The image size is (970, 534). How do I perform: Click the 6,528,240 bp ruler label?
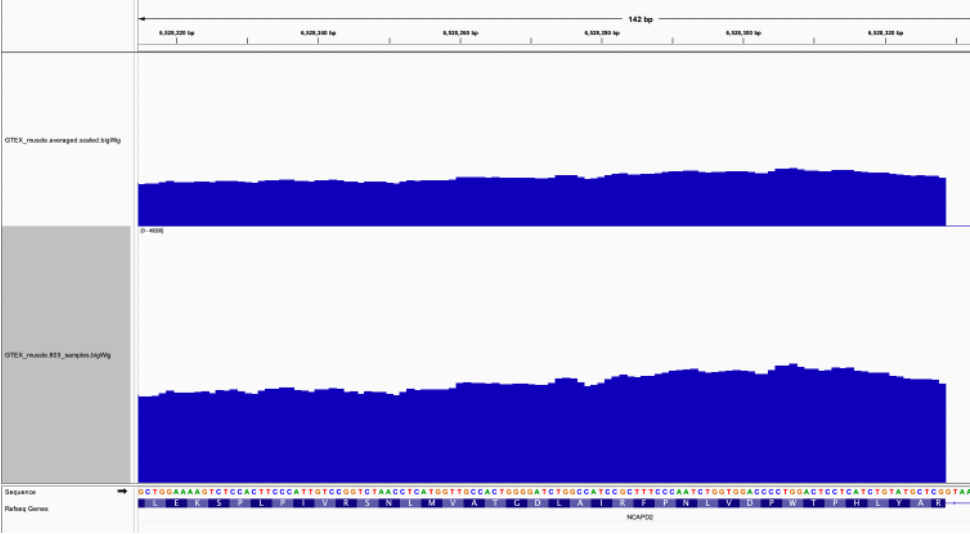pos(318,33)
